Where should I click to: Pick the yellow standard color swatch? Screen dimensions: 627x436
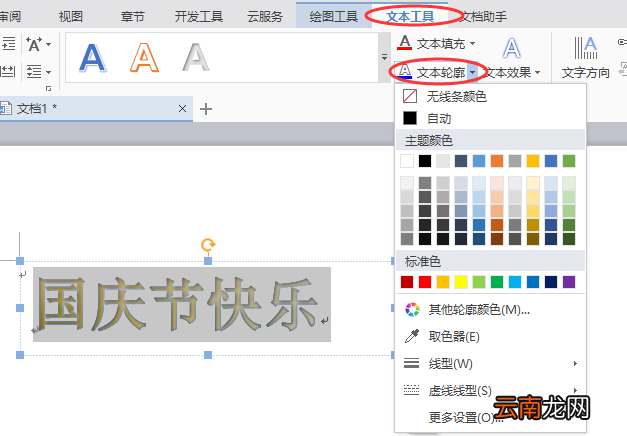(x=461, y=282)
